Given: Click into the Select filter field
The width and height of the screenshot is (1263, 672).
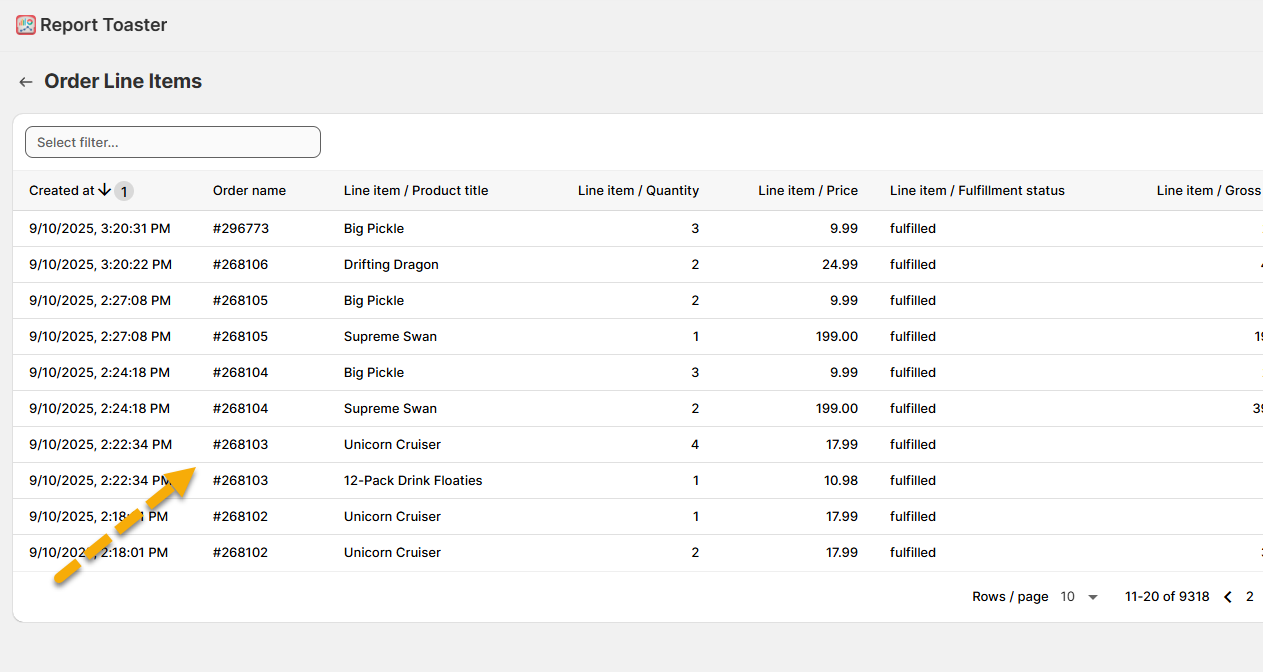Looking at the screenshot, I should tap(172, 142).
